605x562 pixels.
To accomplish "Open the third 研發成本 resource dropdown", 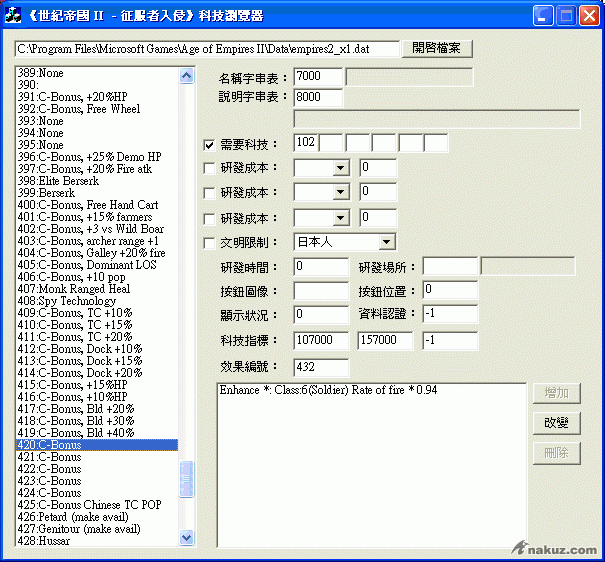I will [341, 218].
